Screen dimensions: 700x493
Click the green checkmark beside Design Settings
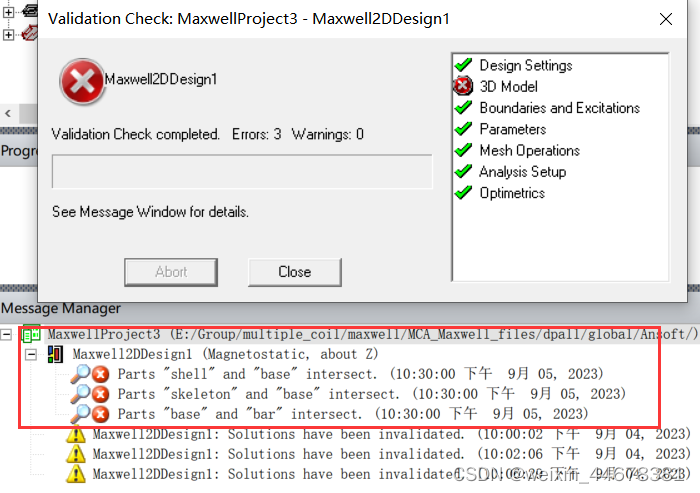tap(463, 65)
